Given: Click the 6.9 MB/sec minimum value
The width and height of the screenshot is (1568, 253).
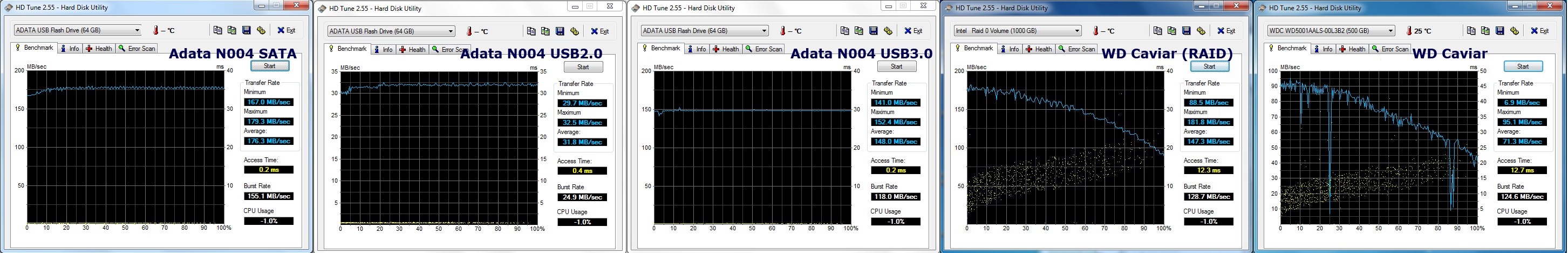Looking at the screenshot, I should coord(1522,102).
